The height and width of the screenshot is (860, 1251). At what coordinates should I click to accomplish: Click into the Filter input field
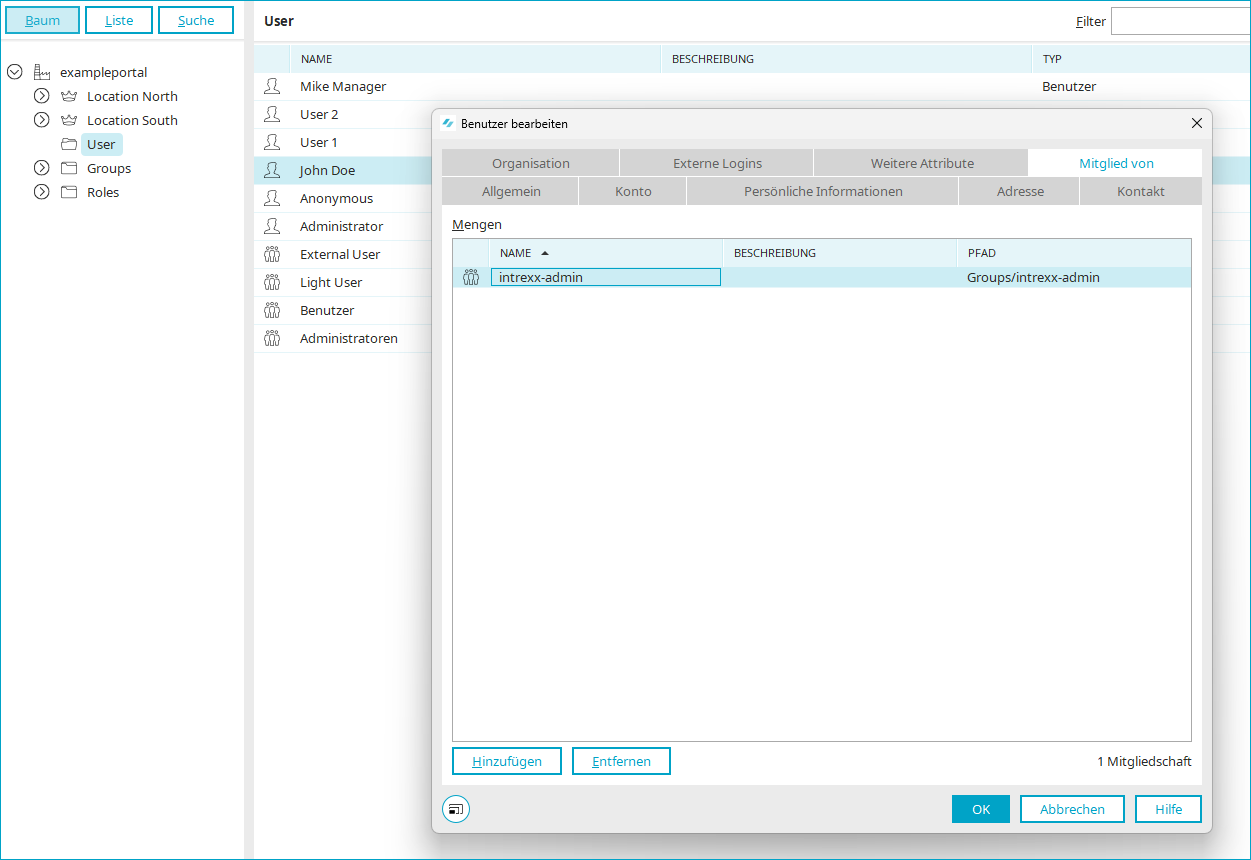click(1180, 21)
